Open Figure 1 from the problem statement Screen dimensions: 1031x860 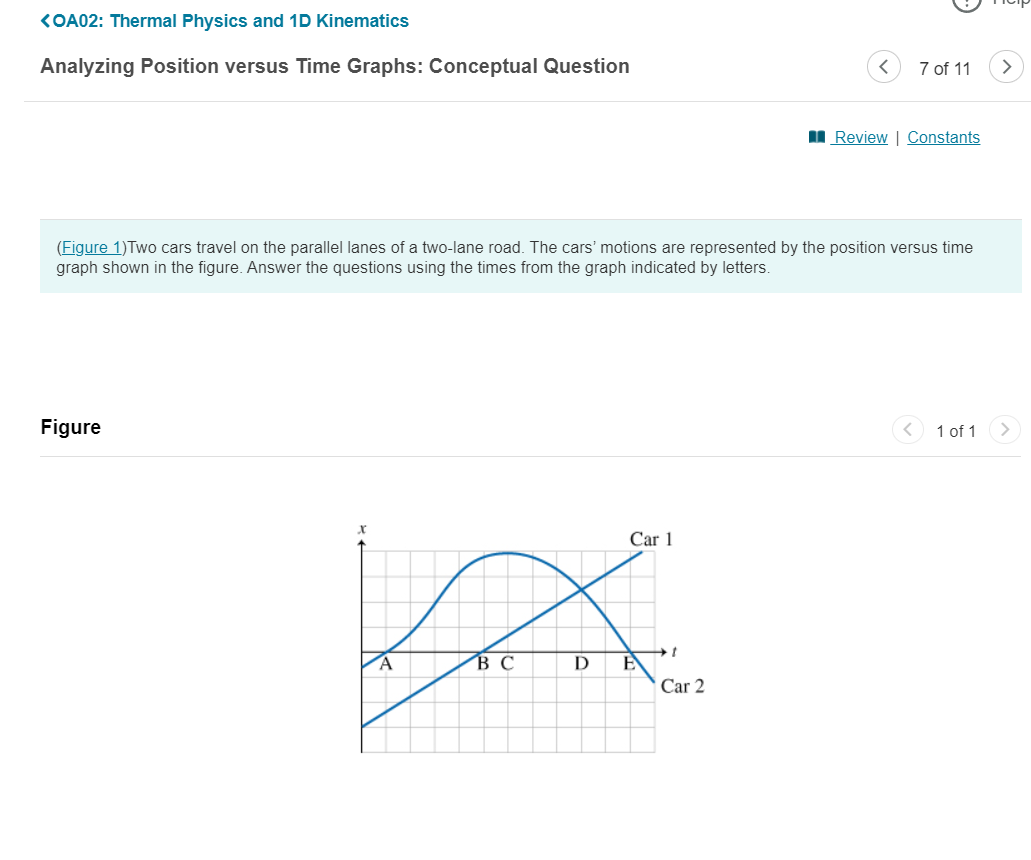pos(90,247)
